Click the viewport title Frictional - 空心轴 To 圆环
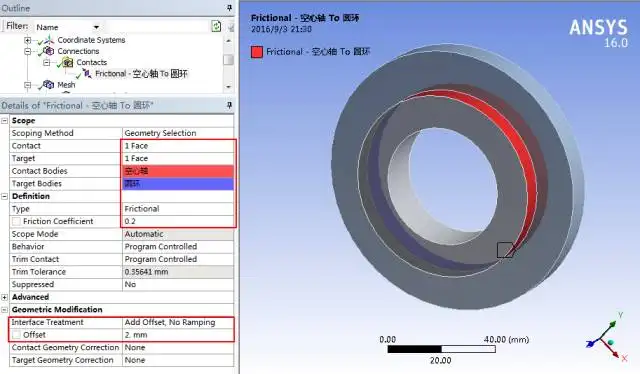This screenshot has height=374, width=640. [x=305, y=18]
